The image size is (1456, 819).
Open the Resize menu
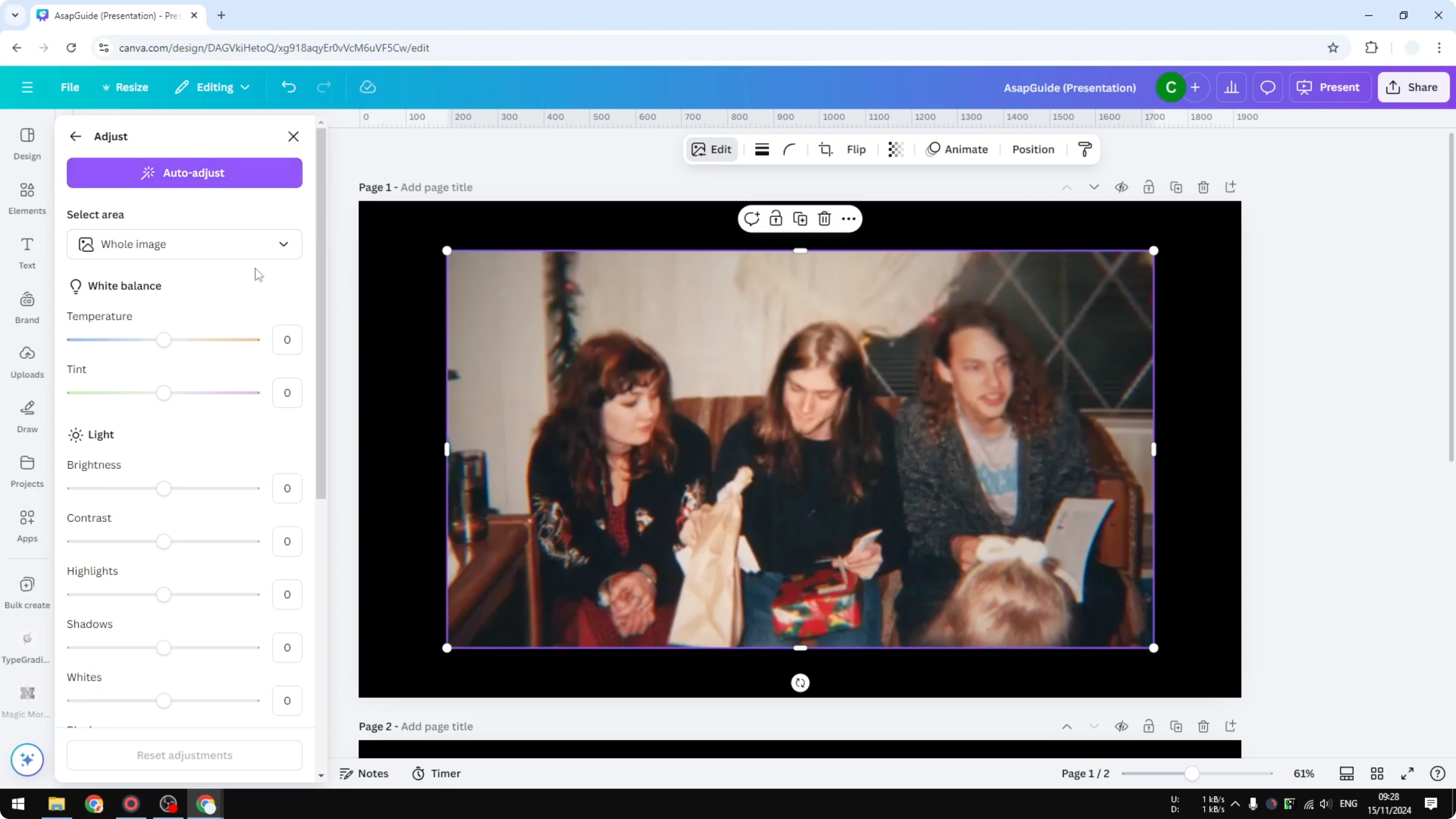tap(125, 87)
